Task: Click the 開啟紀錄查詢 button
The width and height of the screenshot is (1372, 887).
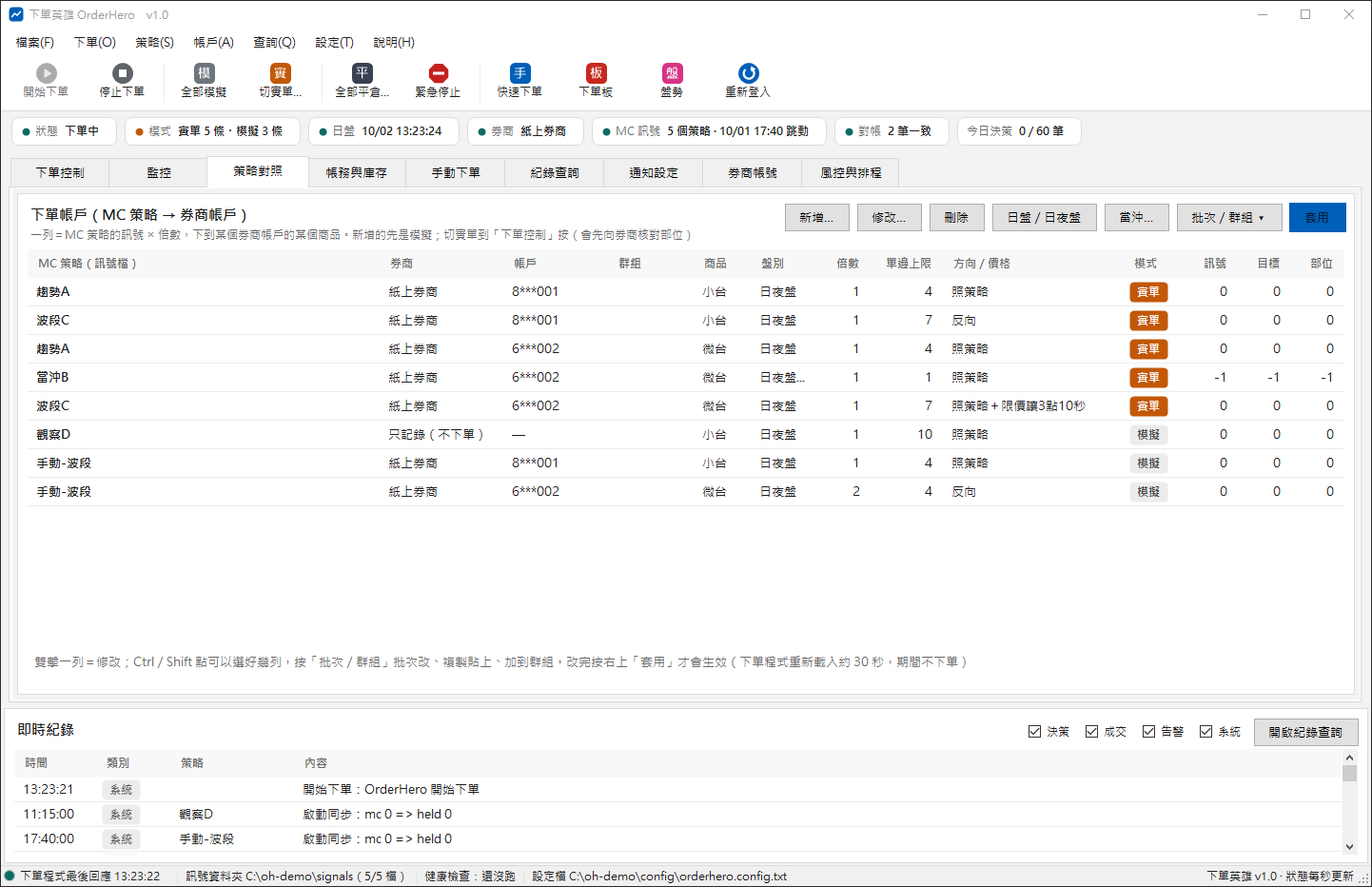Action: (x=1305, y=732)
